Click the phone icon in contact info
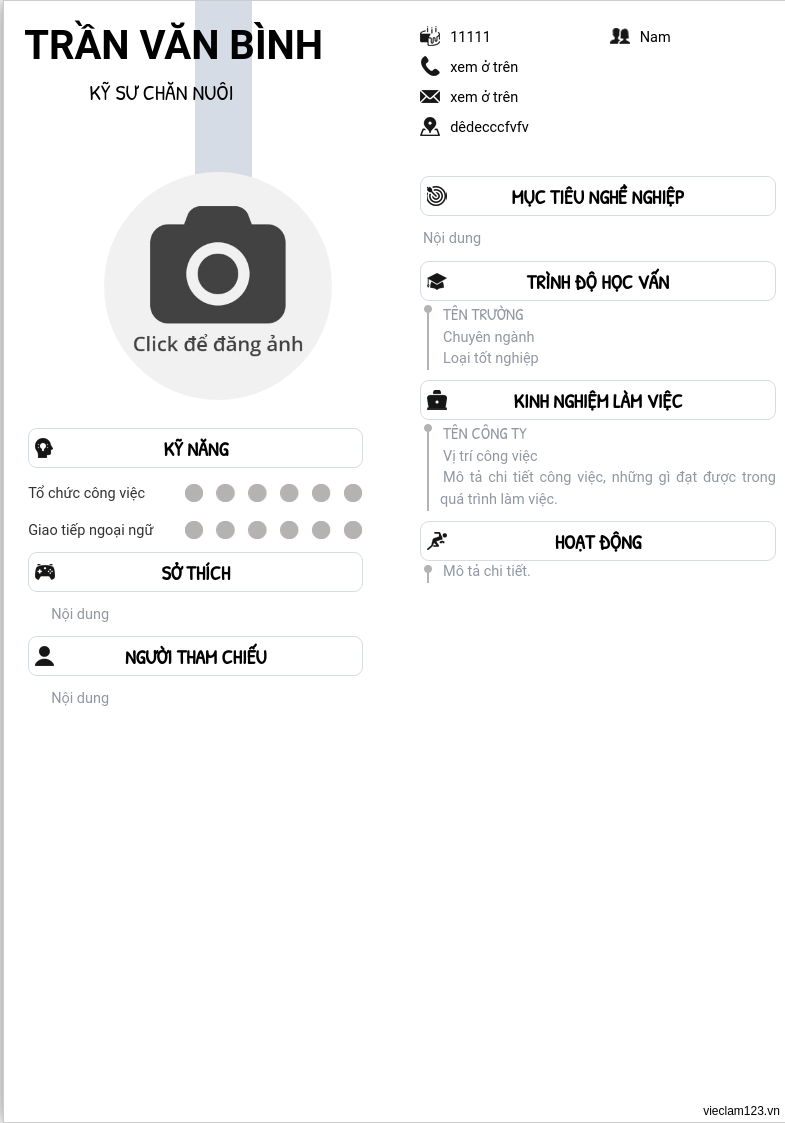The image size is (785, 1123). coord(430,67)
